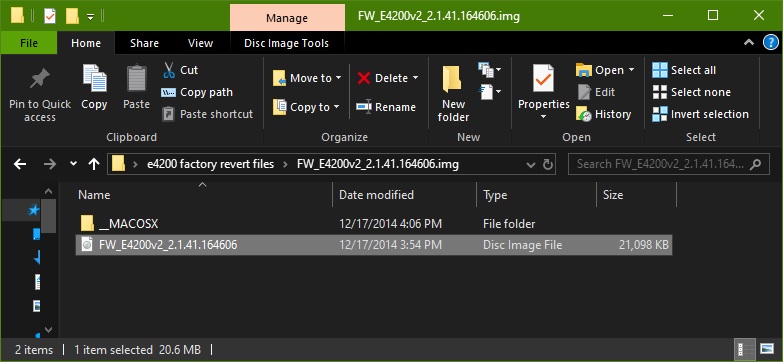Open Disc Image Tools tab
The height and width of the screenshot is (362, 783).
pos(287,43)
